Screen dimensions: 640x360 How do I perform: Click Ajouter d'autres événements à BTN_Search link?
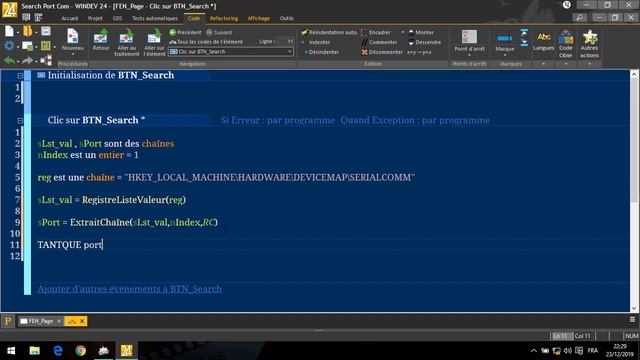[129, 289]
